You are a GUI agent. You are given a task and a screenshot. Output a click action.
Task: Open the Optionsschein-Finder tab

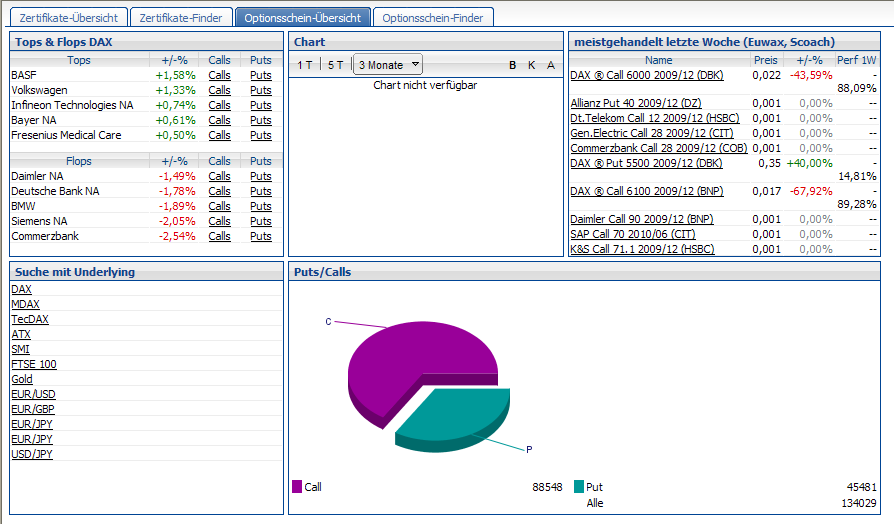pyautogui.click(x=433, y=17)
